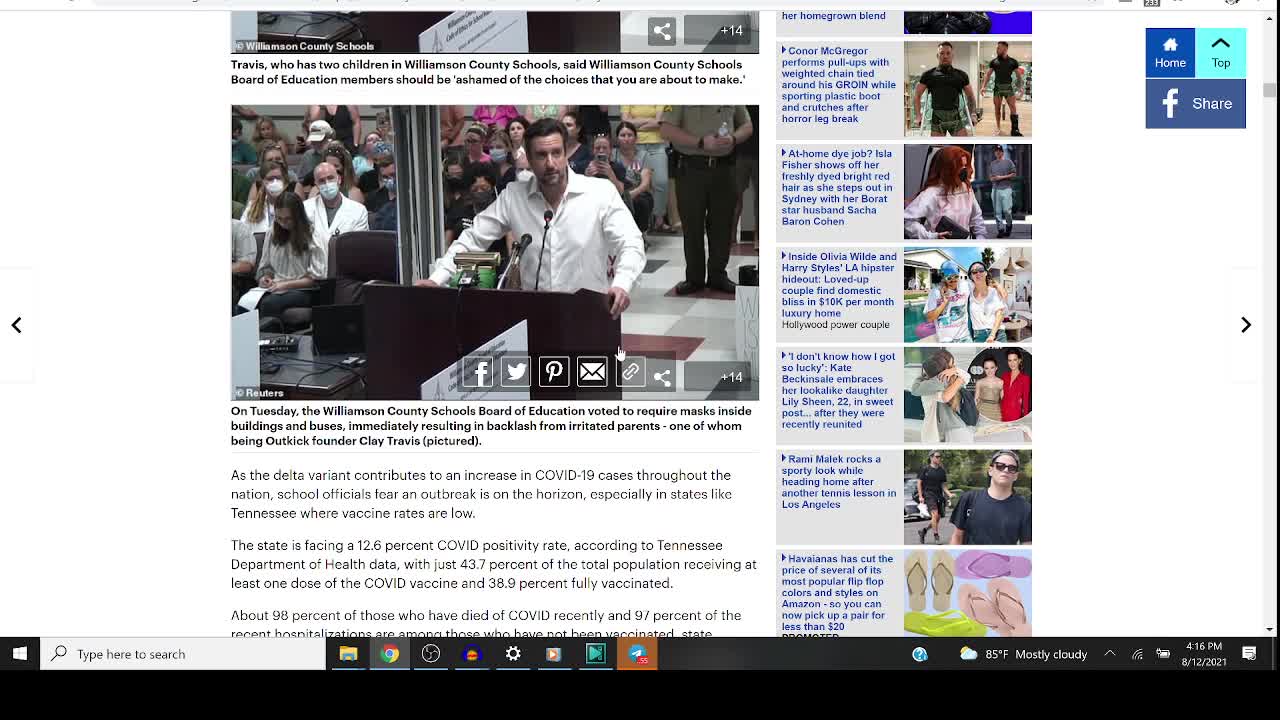1280x720 pixels.
Task: Open the circular app icon in taskbar
Action: pos(431,654)
